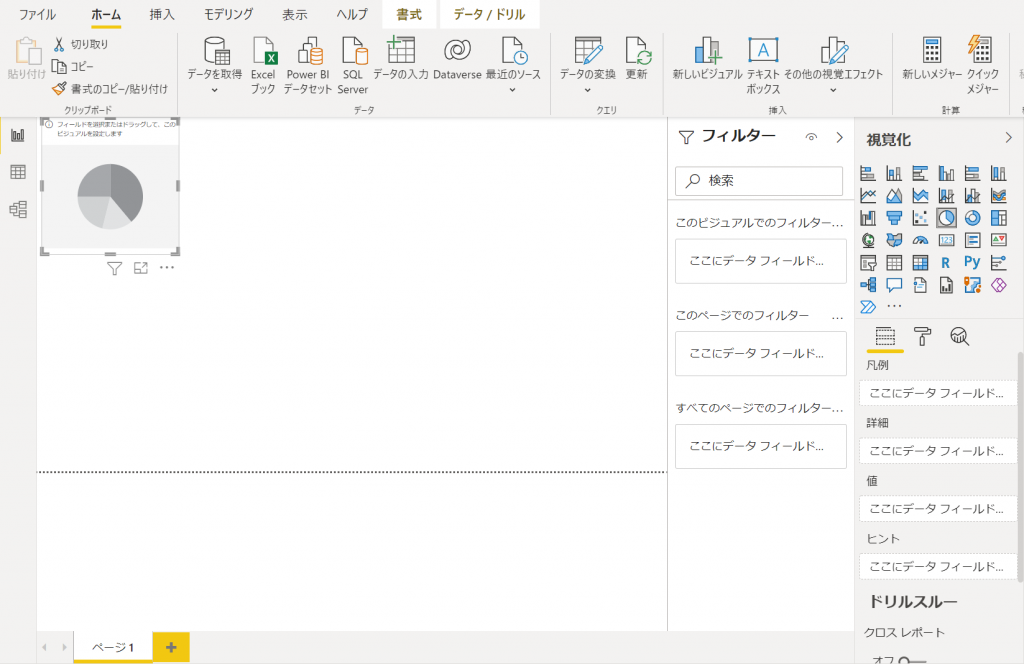The height and width of the screenshot is (664, 1024).
Task: Collapse the 視覚化 pane chevron
Action: click(x=1008, y=138)
